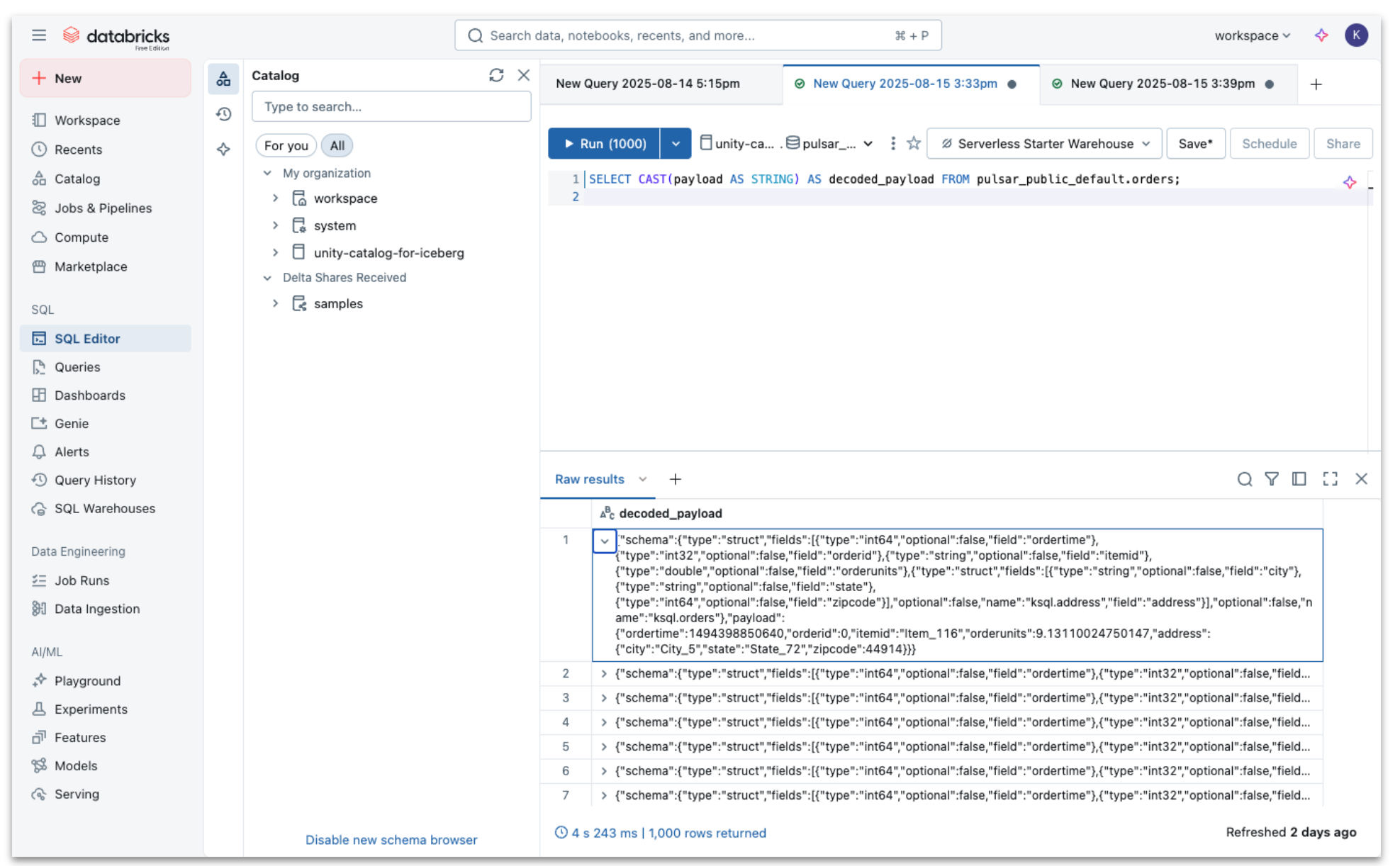Click the Type to search field in Catalog

coord(391,106)
